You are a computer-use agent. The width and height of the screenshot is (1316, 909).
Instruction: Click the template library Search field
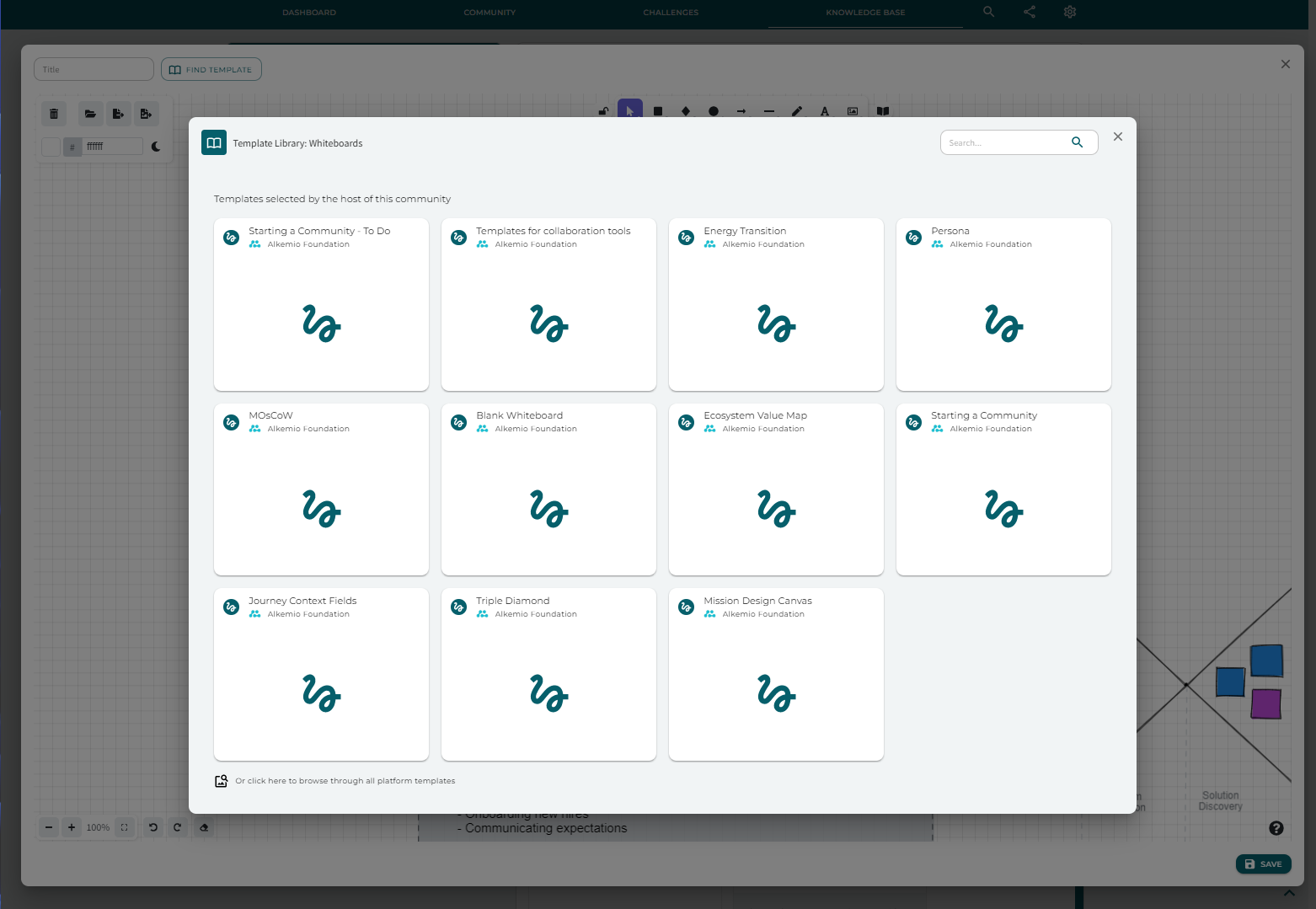(x=1004, y=142)
